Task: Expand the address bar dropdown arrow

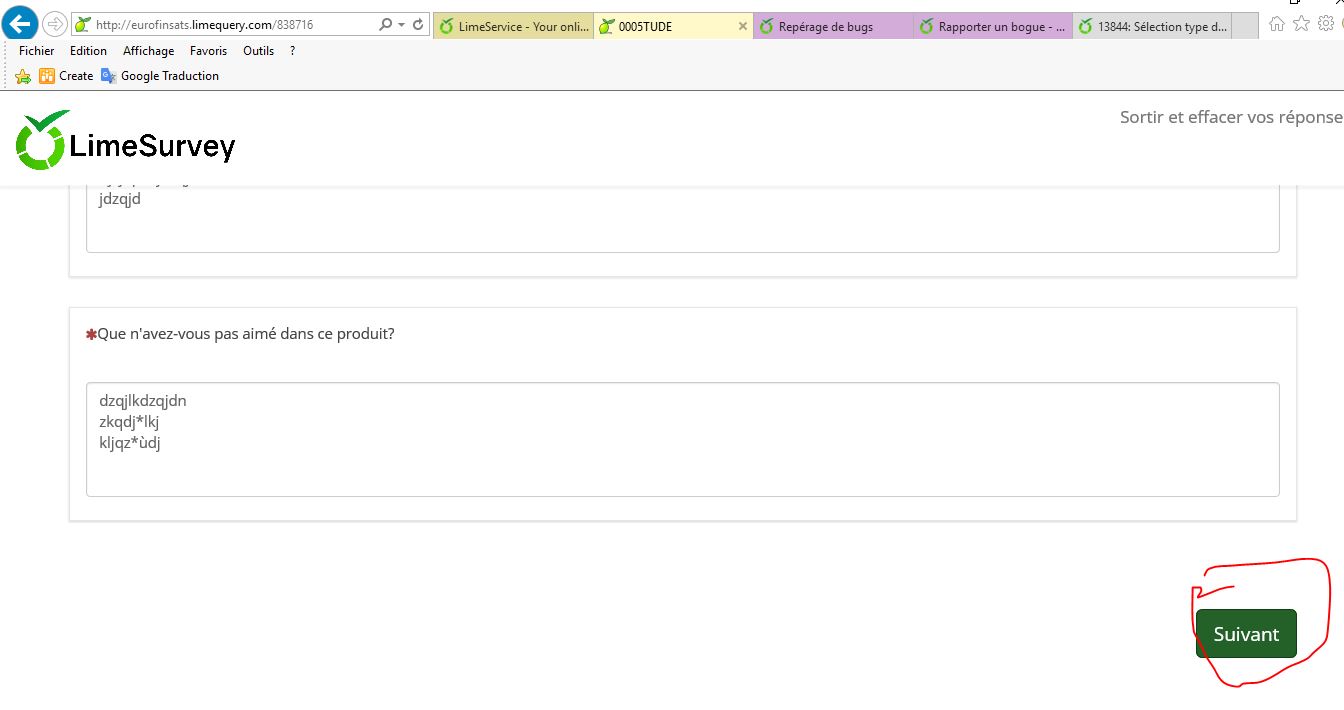Action: click(x=402, y=25)
